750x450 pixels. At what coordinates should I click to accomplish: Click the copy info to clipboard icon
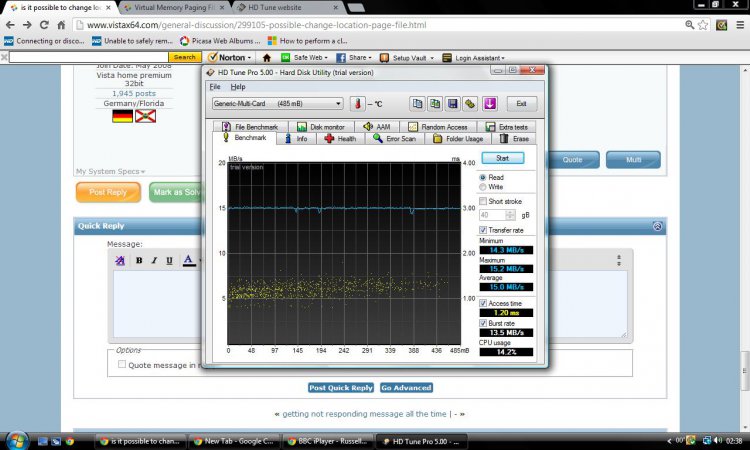[417, 104]
